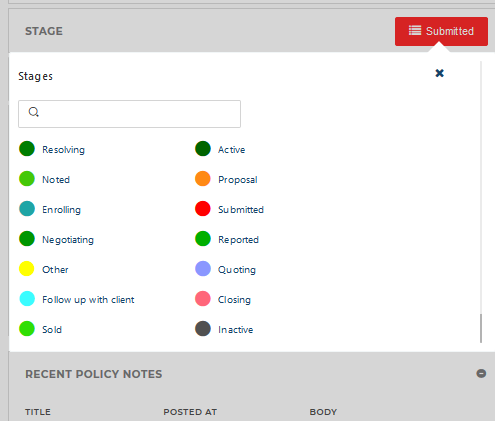Select the gray Inactive color dot

click(203, 329)
